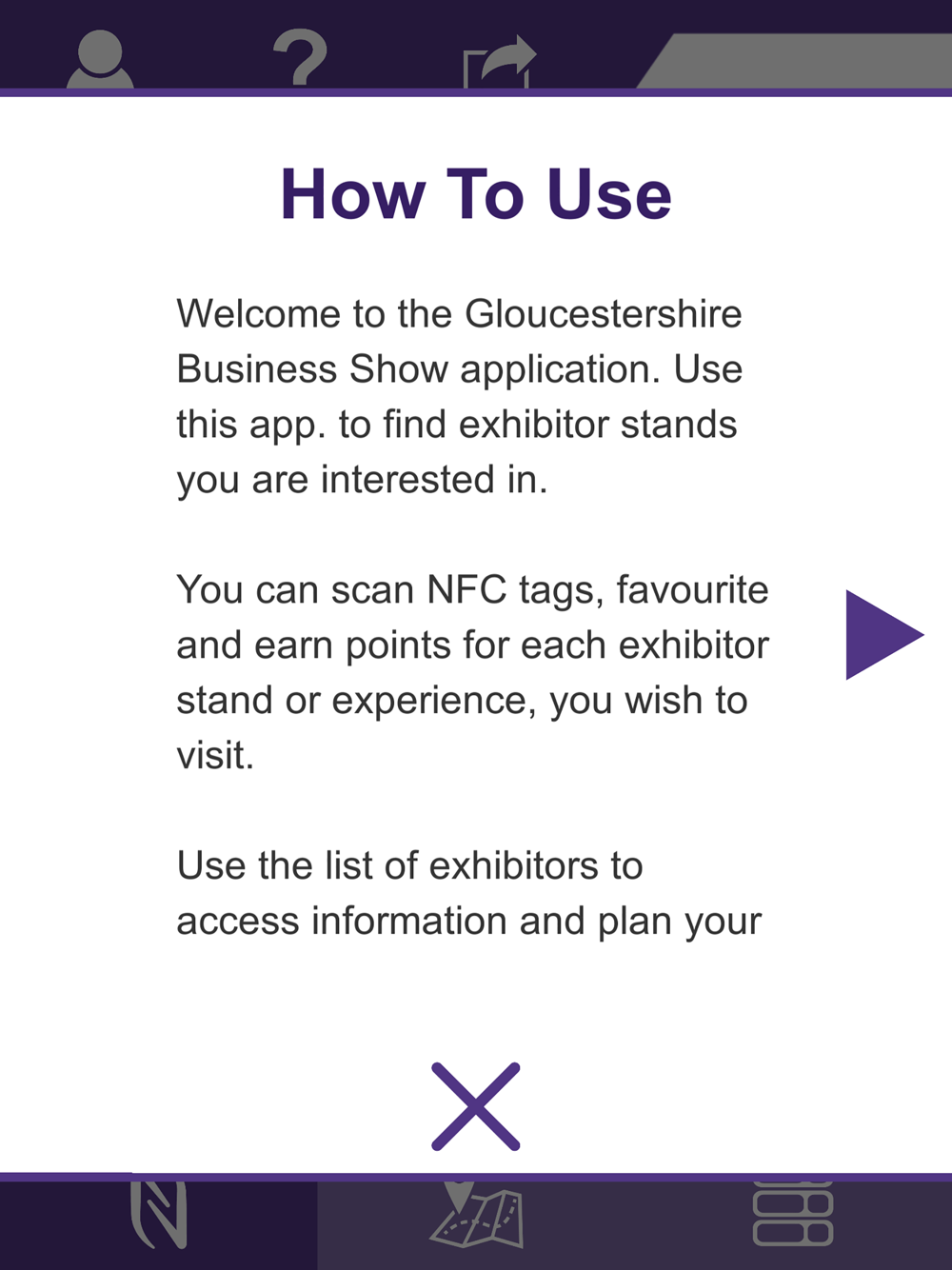Screen dimensions: 952x1270
Task: Click the word Gloucestershire in text
Action: tap(604, 314)
